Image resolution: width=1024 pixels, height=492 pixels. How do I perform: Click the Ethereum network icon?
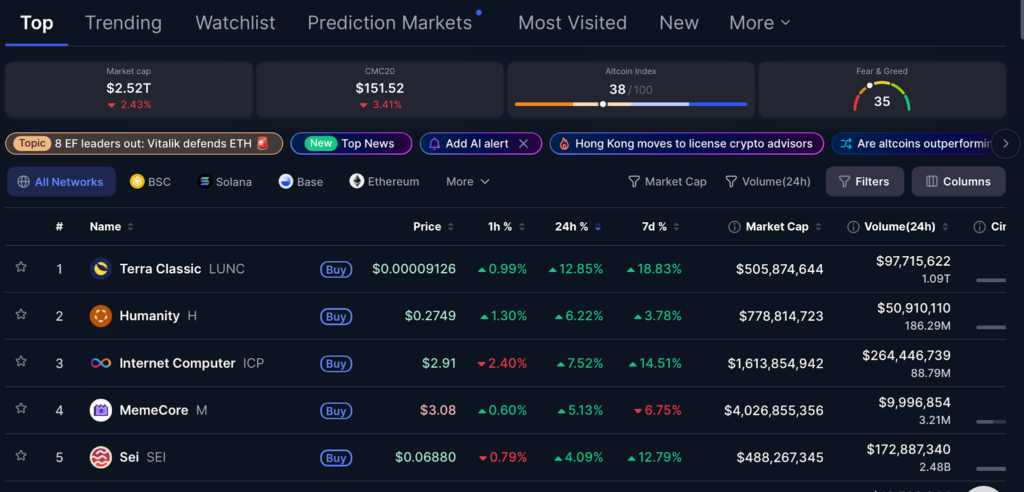357,181
